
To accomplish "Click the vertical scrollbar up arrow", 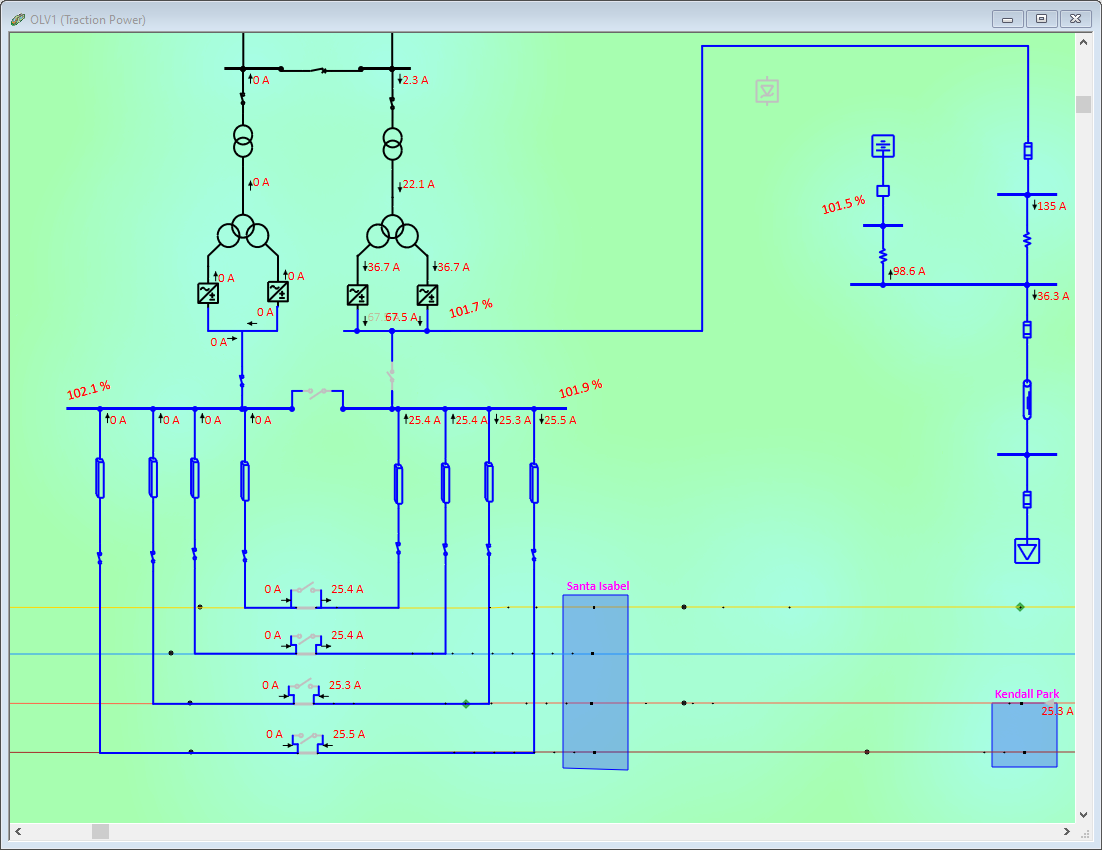I will (1083, 41).
